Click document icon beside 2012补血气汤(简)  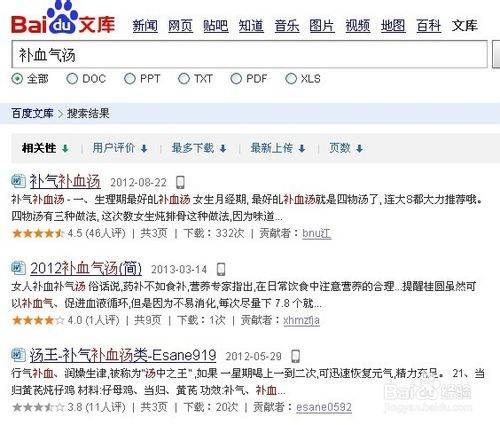tap(18, 268)
